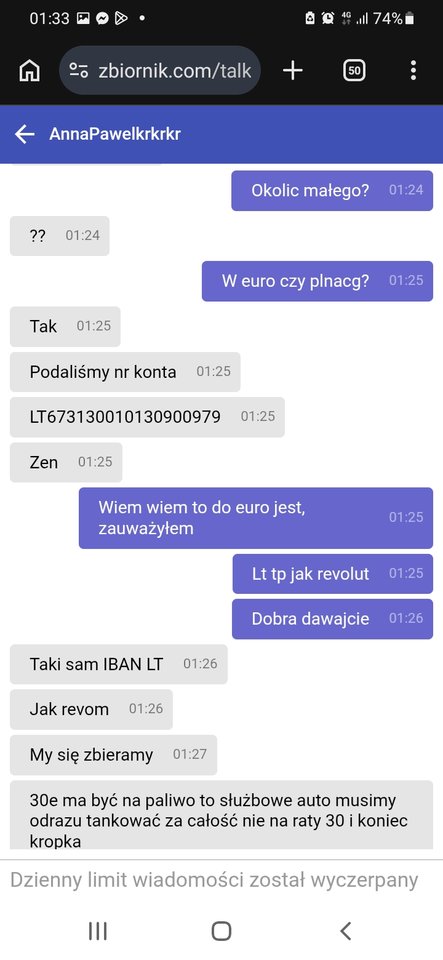
Task: Tap the Android recent apps button
Action: 98,931
